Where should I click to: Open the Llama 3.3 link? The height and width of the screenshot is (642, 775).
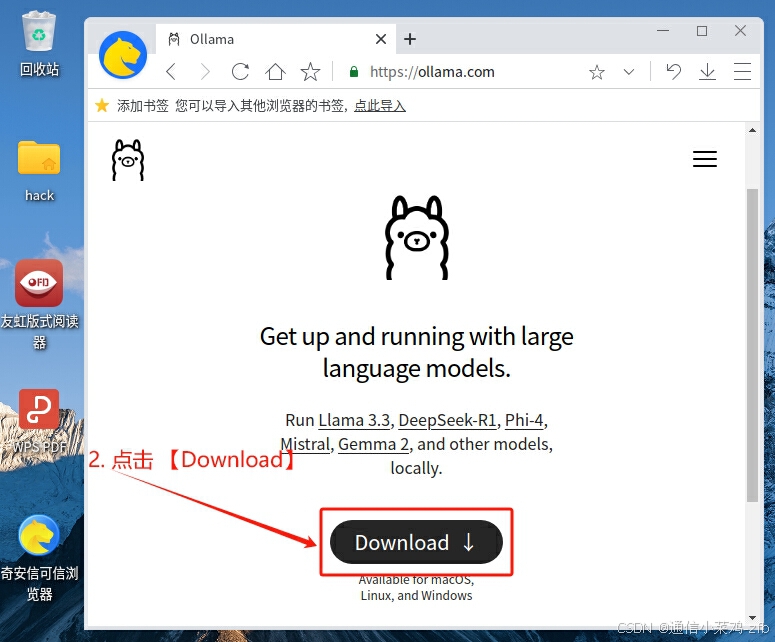tap(354, 420)
